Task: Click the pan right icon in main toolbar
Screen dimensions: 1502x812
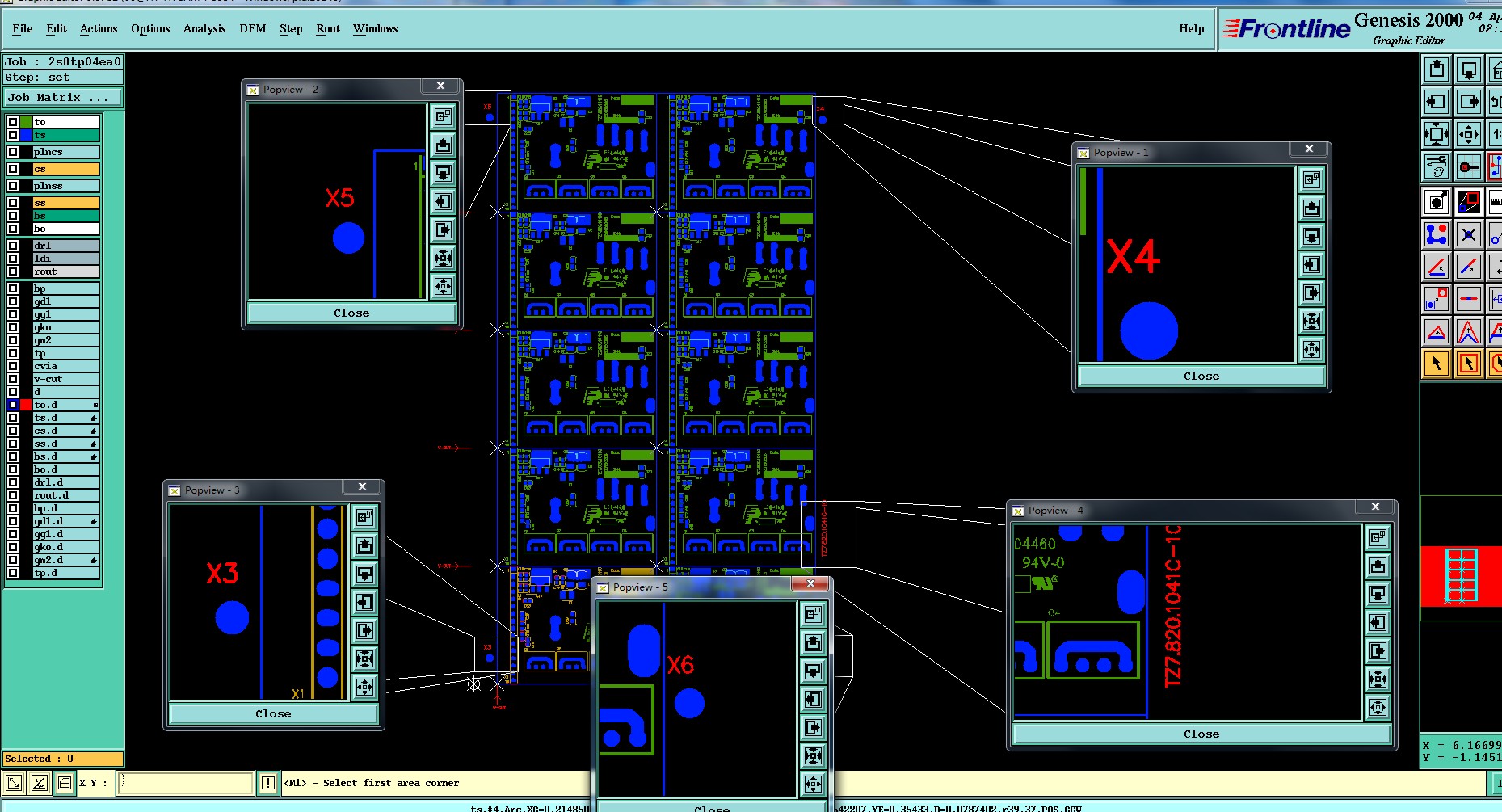Action: (x=1469, y=102)
